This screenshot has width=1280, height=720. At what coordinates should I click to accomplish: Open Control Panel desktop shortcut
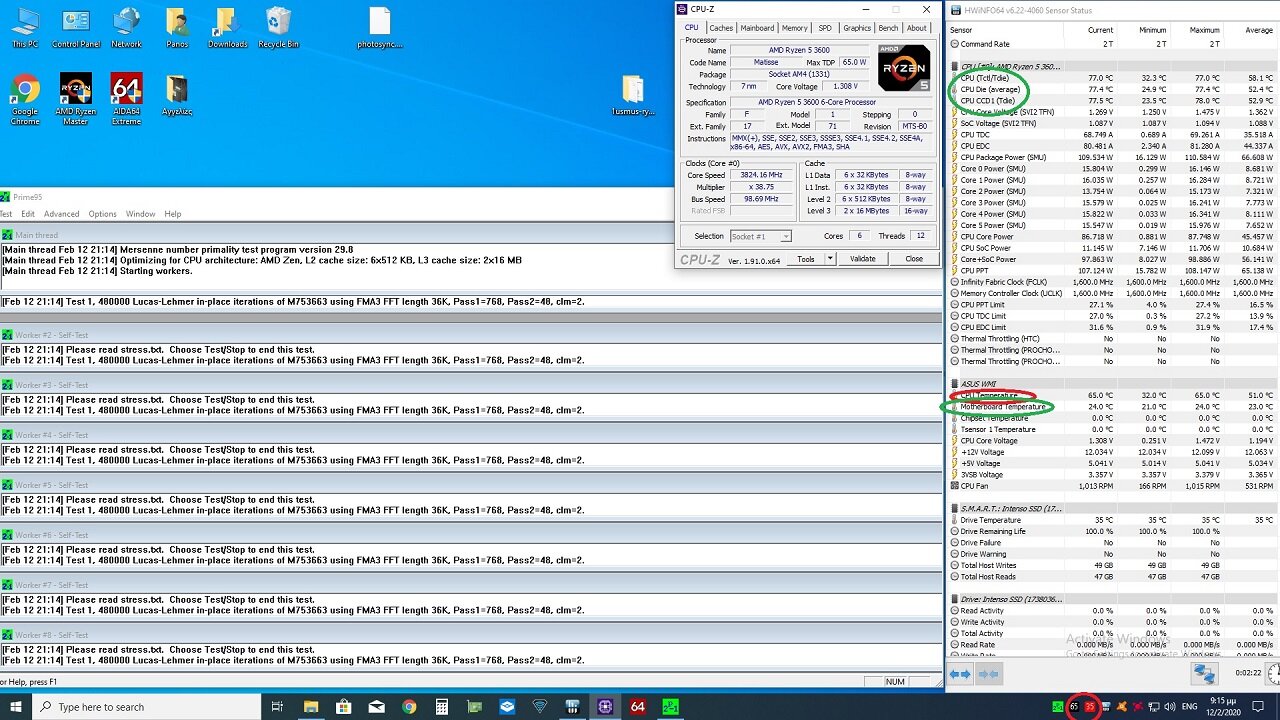coord(76,27)
